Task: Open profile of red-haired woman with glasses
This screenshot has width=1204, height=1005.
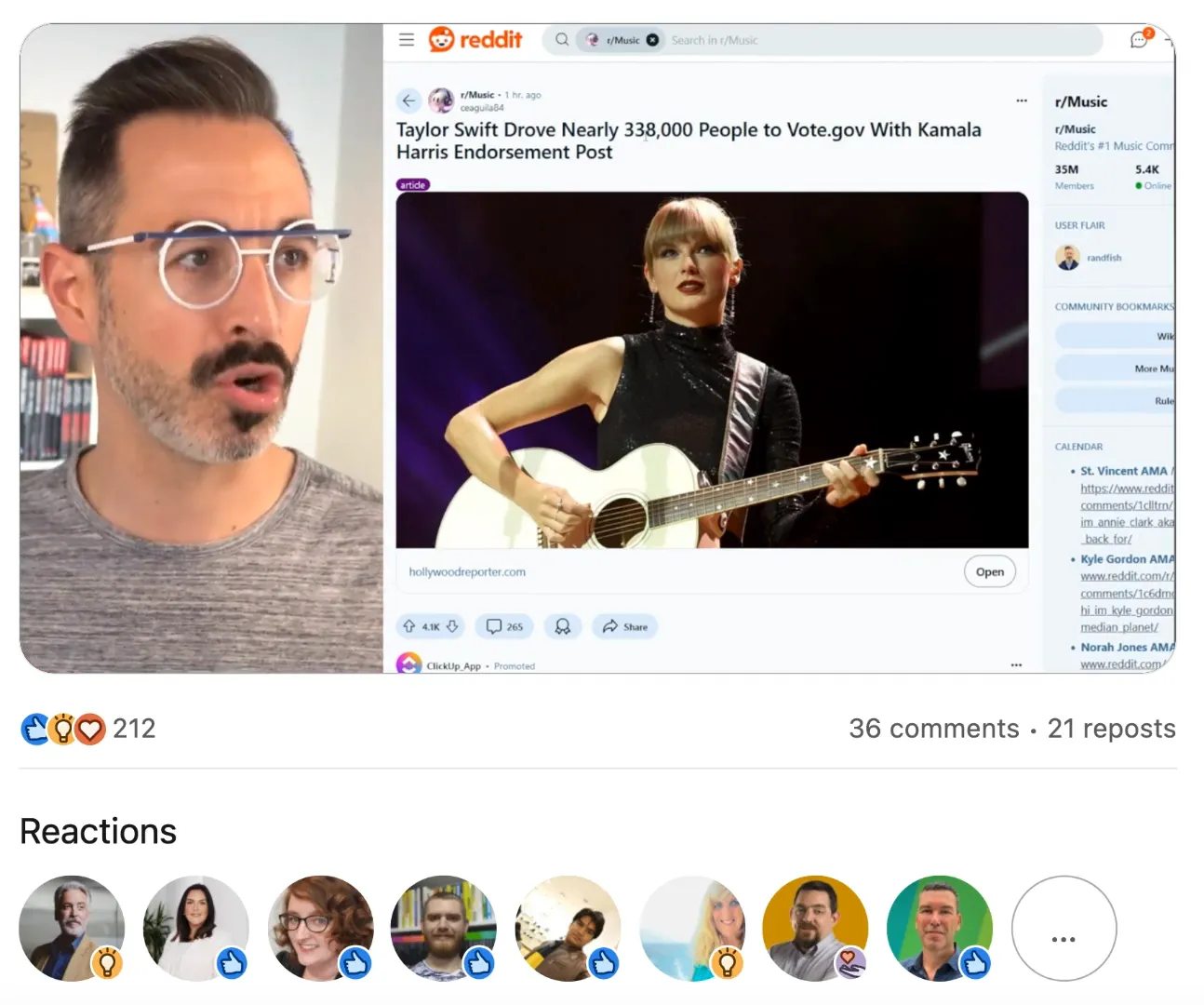Action: point(321,928)
